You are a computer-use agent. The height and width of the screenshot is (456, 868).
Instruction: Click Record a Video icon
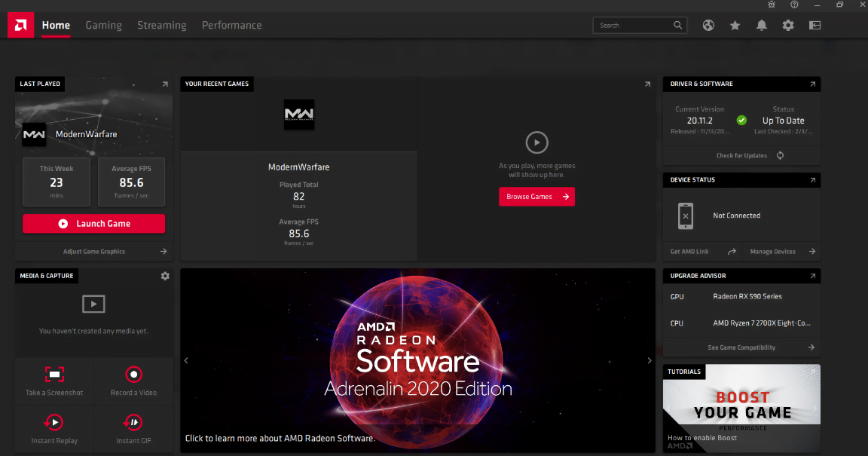tap(133, 375)
